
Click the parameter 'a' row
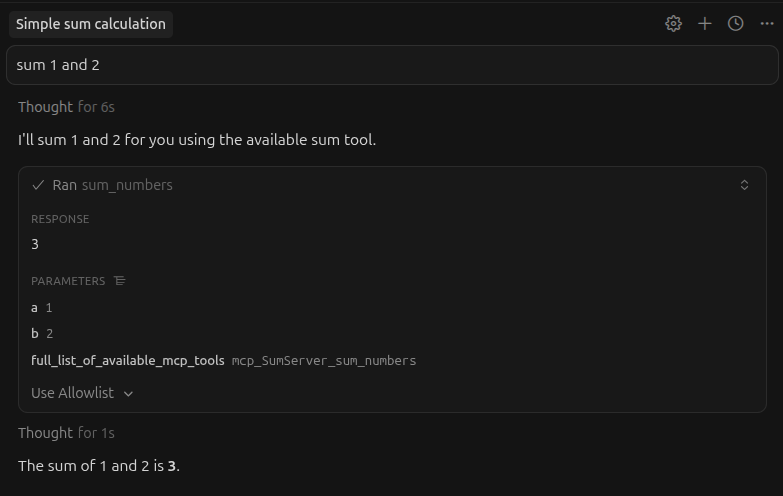click(41, 308)
